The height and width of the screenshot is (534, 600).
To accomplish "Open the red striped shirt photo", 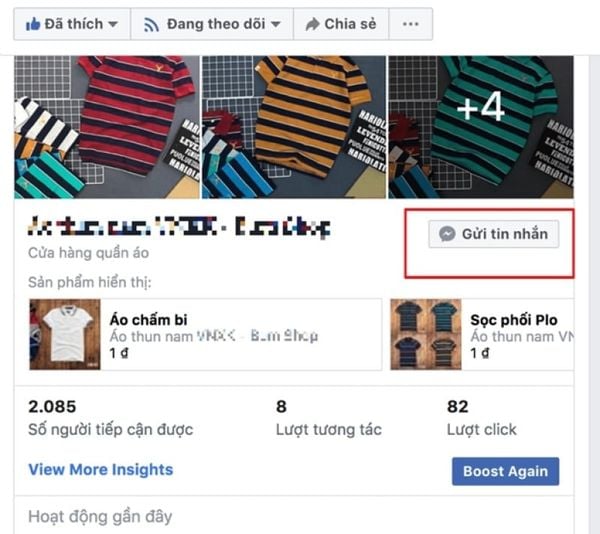I will pyautogui.click(x=107, y=127).
